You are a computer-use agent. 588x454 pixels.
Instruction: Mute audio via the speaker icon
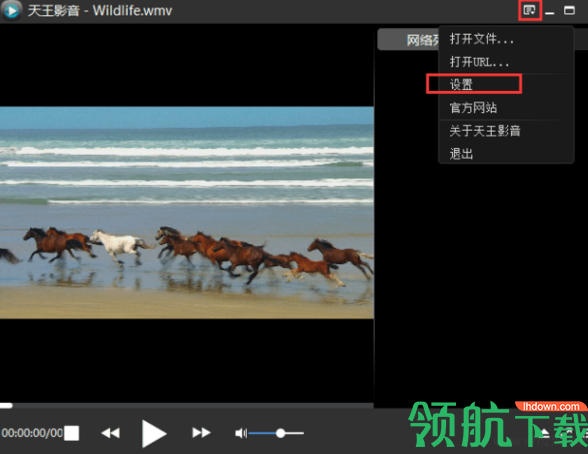point(241,433)
